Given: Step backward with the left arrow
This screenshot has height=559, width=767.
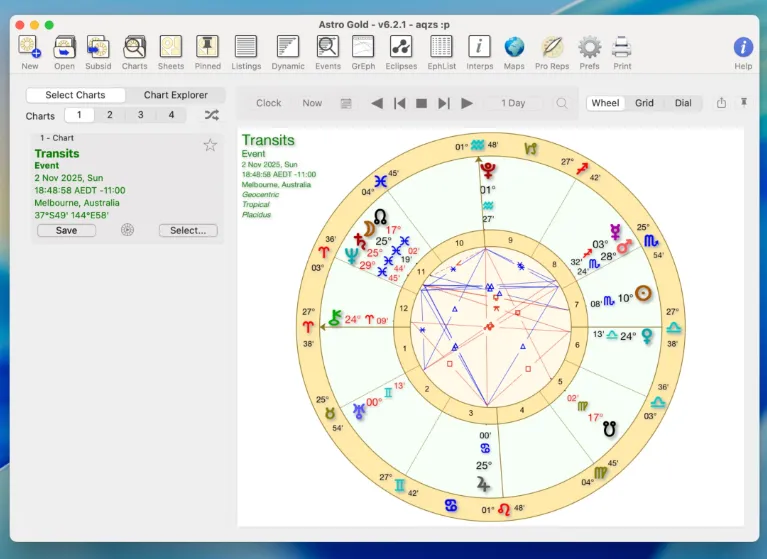Looking at the screenshot, I should (377, 103).
